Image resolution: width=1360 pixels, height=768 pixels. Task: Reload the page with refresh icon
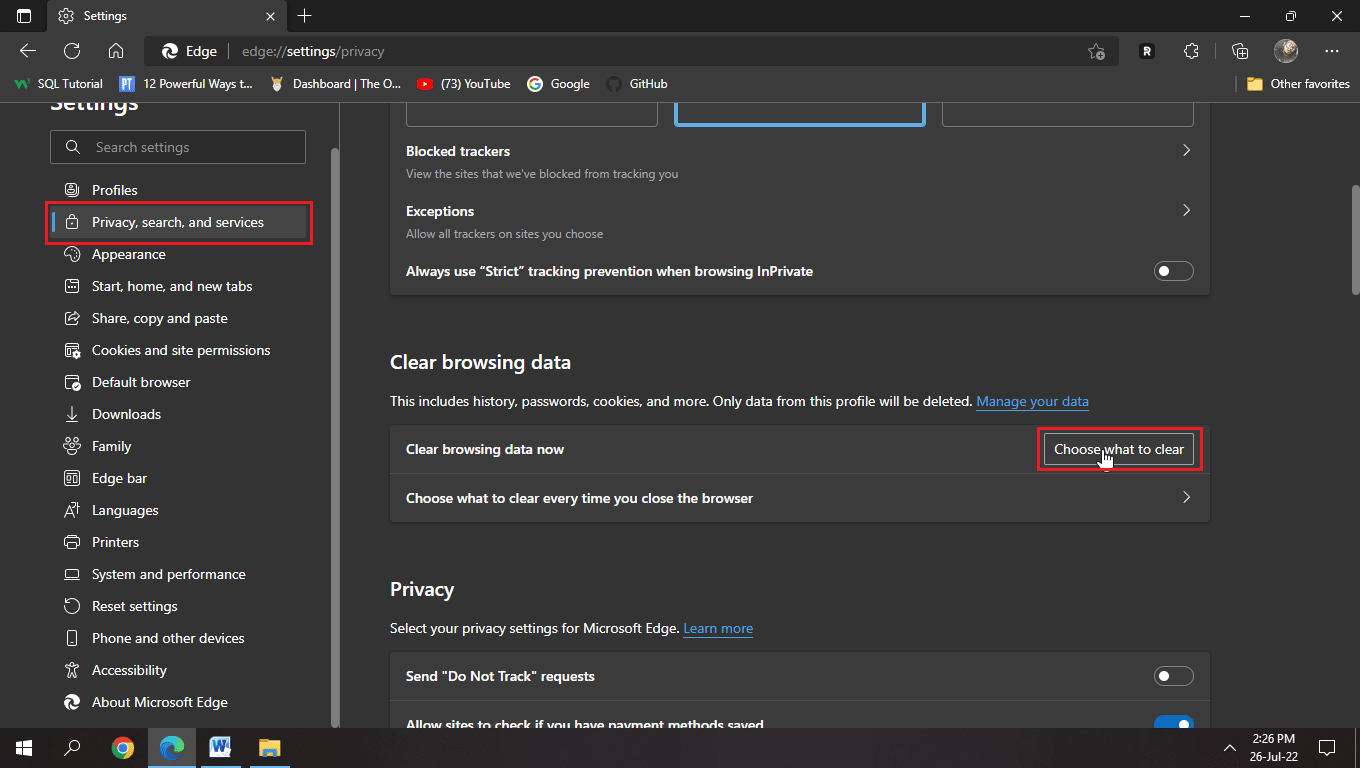pyautogui.click(x=72, y=51)
